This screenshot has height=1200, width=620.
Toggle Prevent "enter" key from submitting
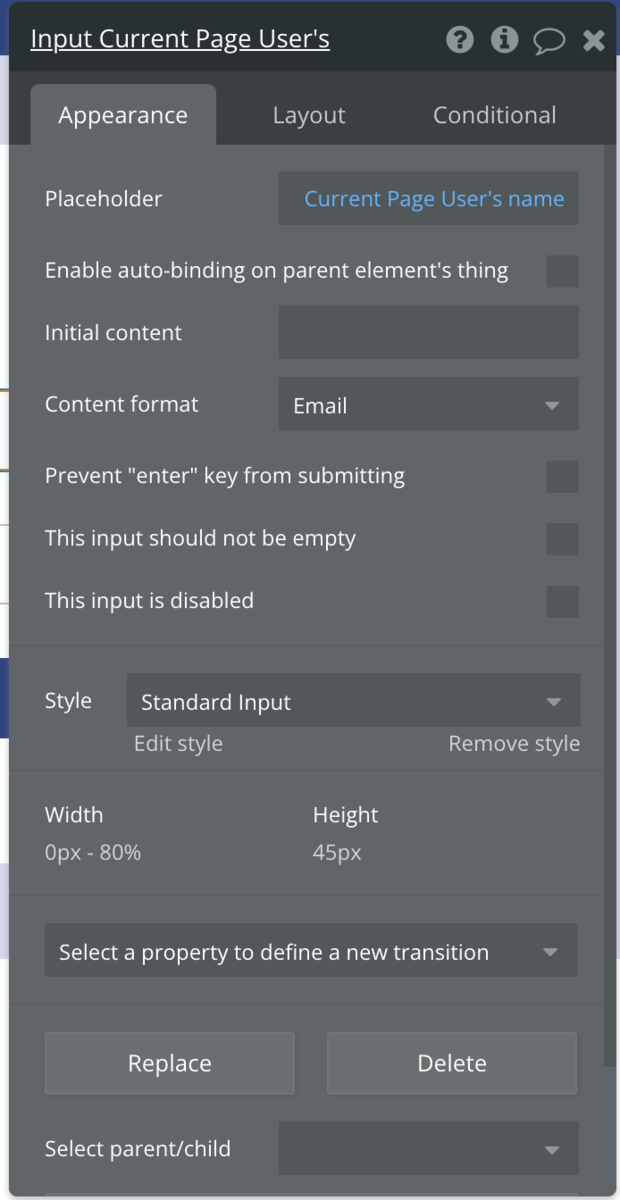(562, 477)
